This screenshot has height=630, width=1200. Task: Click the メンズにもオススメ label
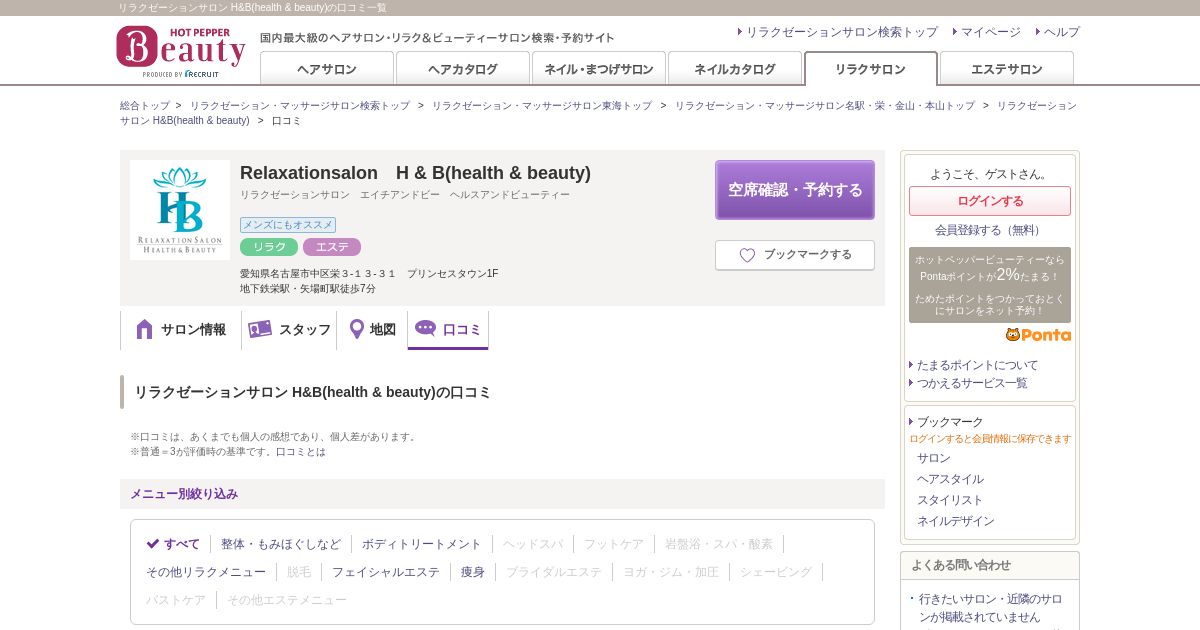click(x=288, y=225)
